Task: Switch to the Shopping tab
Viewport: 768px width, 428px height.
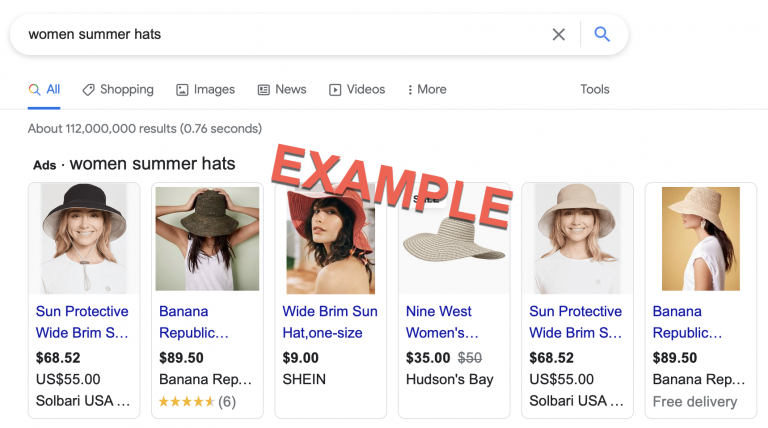Action: (118, 90)
